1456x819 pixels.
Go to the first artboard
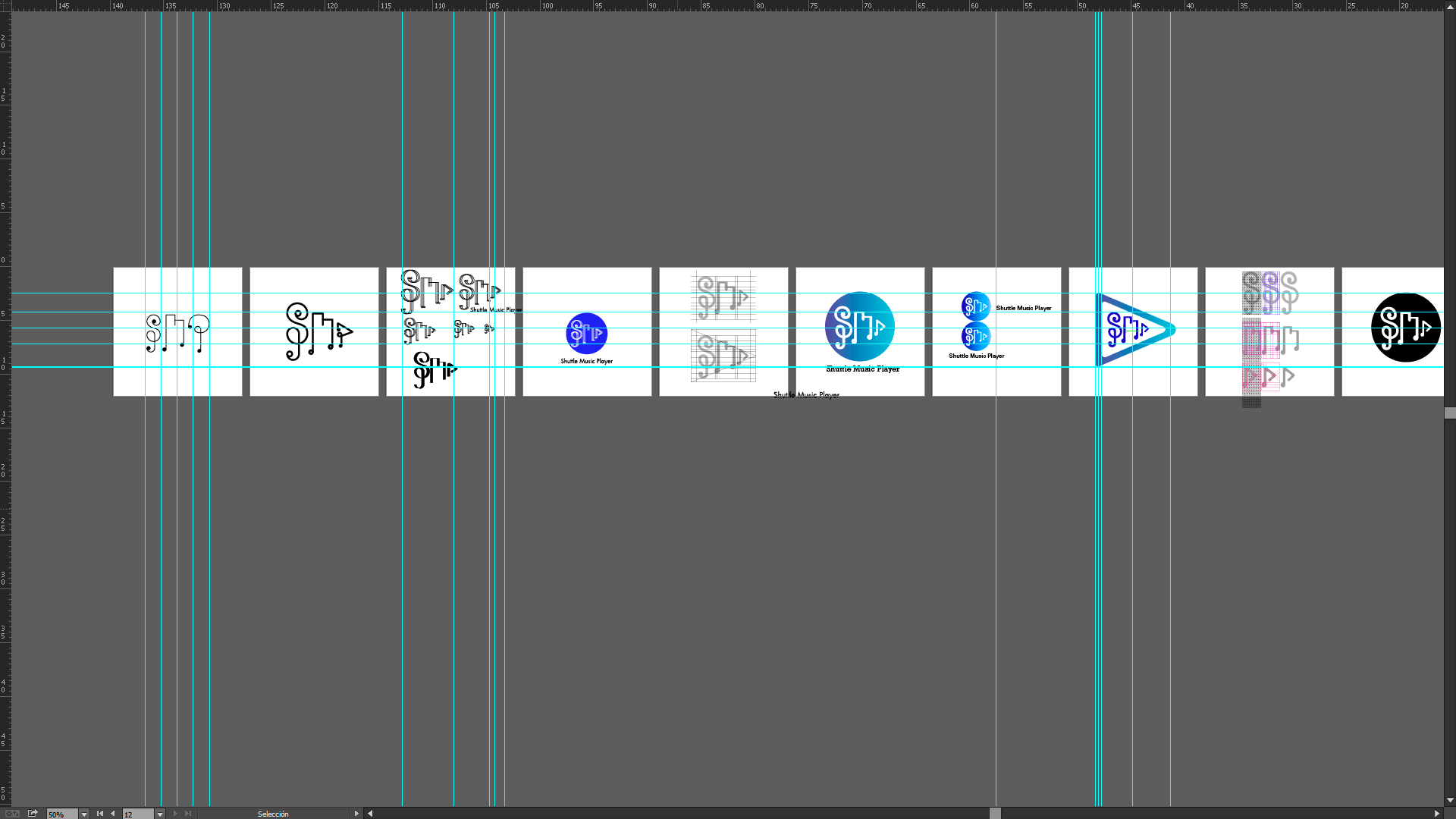99,814
